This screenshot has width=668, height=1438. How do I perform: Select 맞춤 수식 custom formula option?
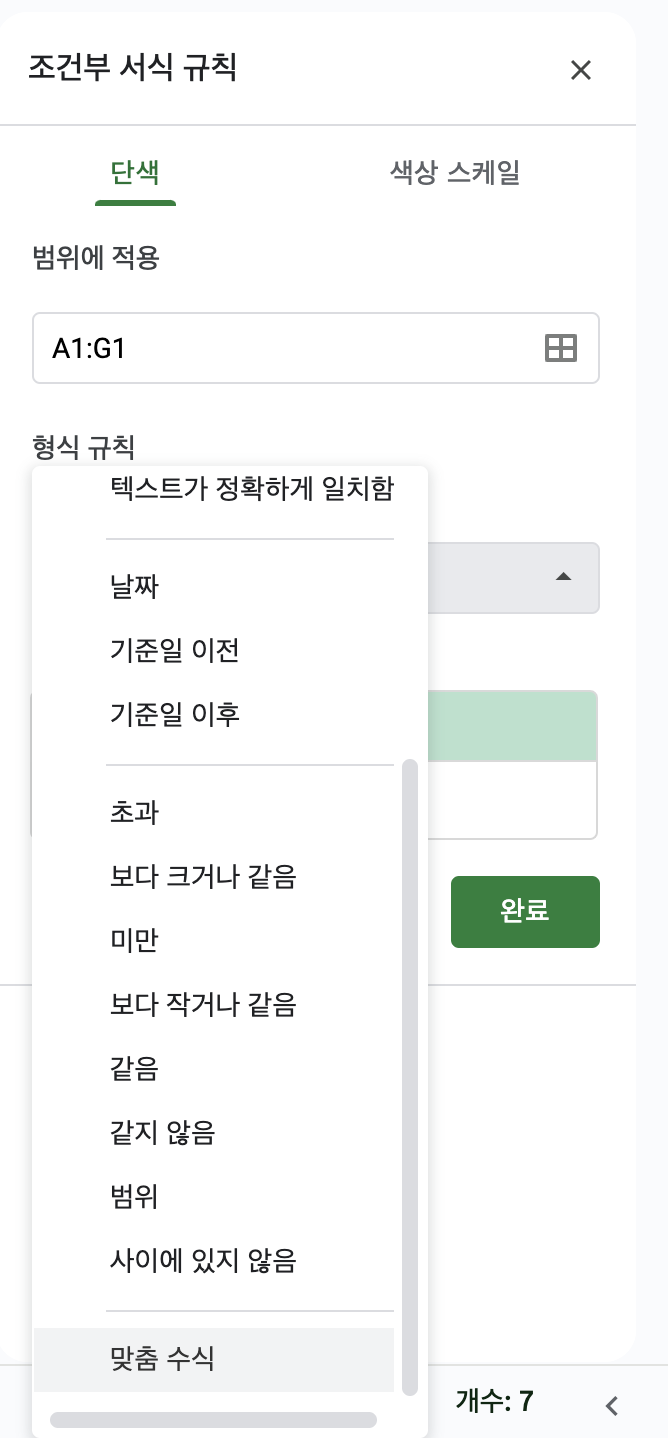coord(163,1359)
